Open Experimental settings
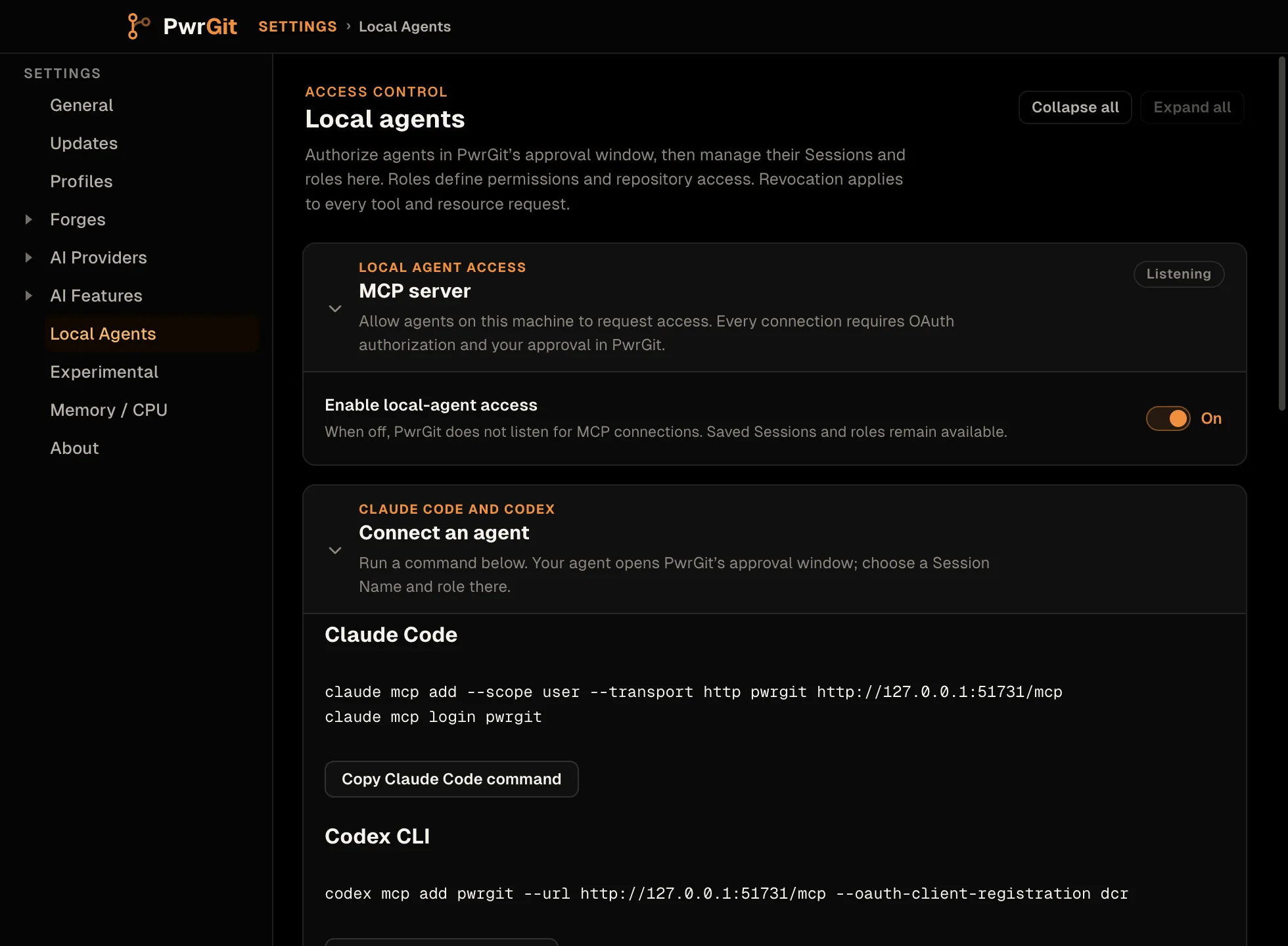This screenshot has height=946, width=1288. tap(104, 372)
